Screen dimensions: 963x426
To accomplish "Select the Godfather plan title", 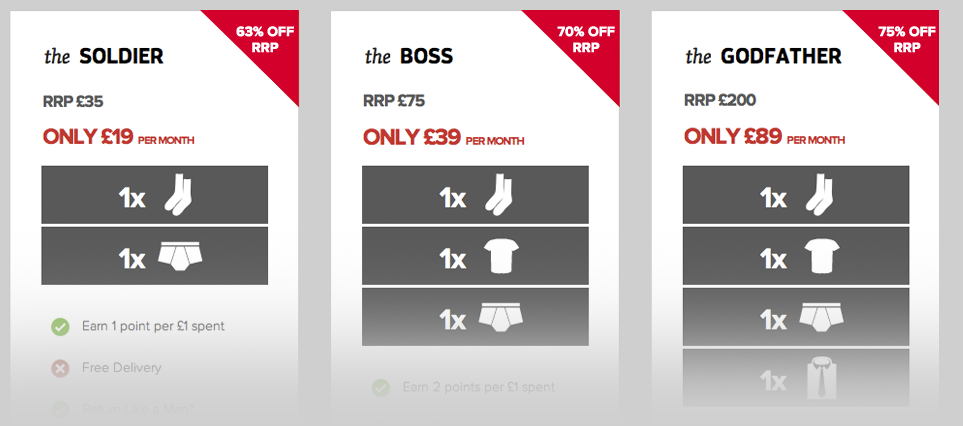I will [762, 56].
